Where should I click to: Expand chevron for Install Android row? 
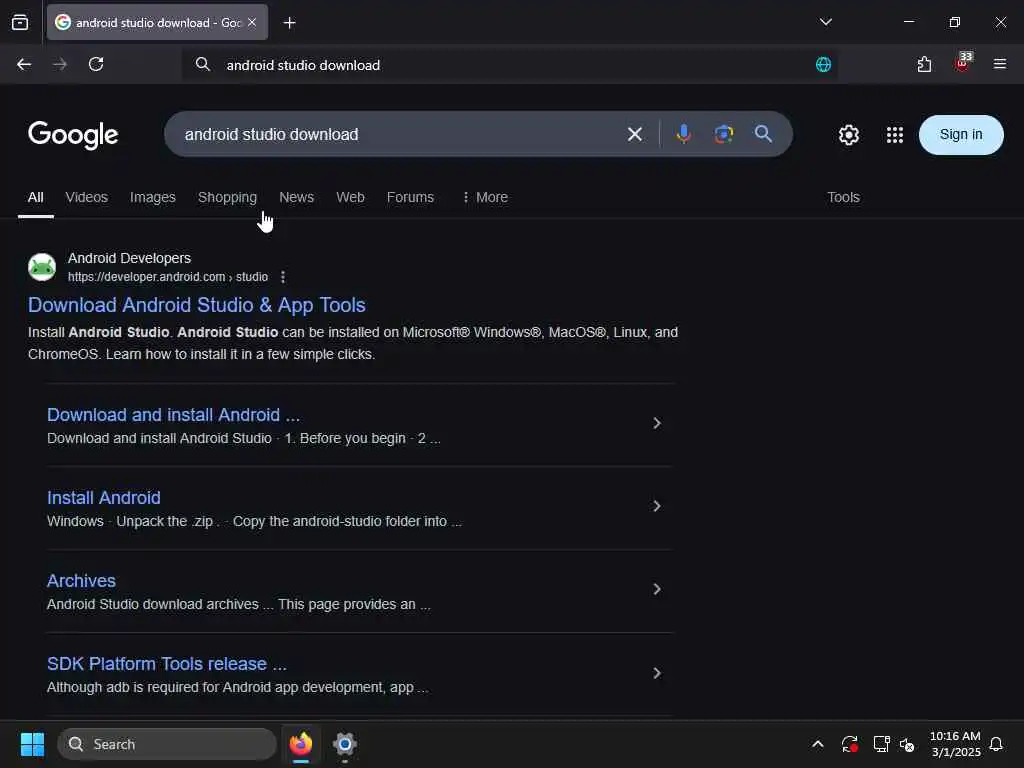[657, 506]
